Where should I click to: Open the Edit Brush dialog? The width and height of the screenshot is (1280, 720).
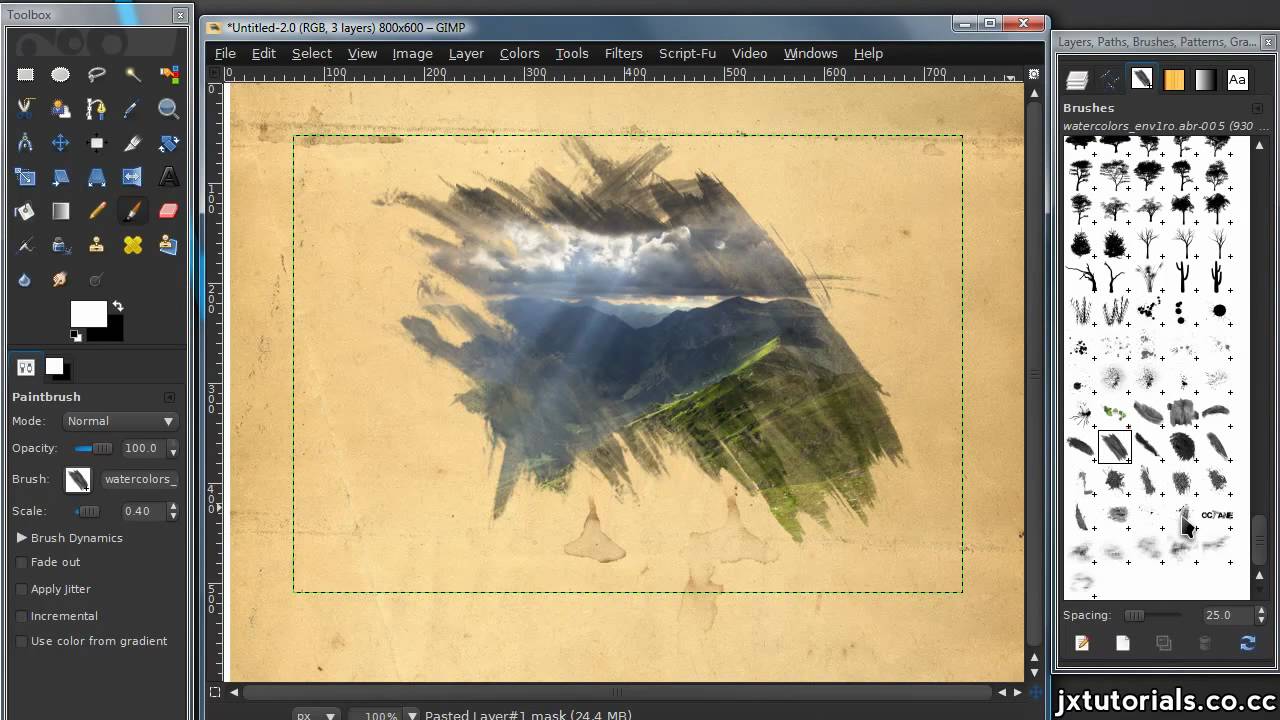pos(1082,643)
